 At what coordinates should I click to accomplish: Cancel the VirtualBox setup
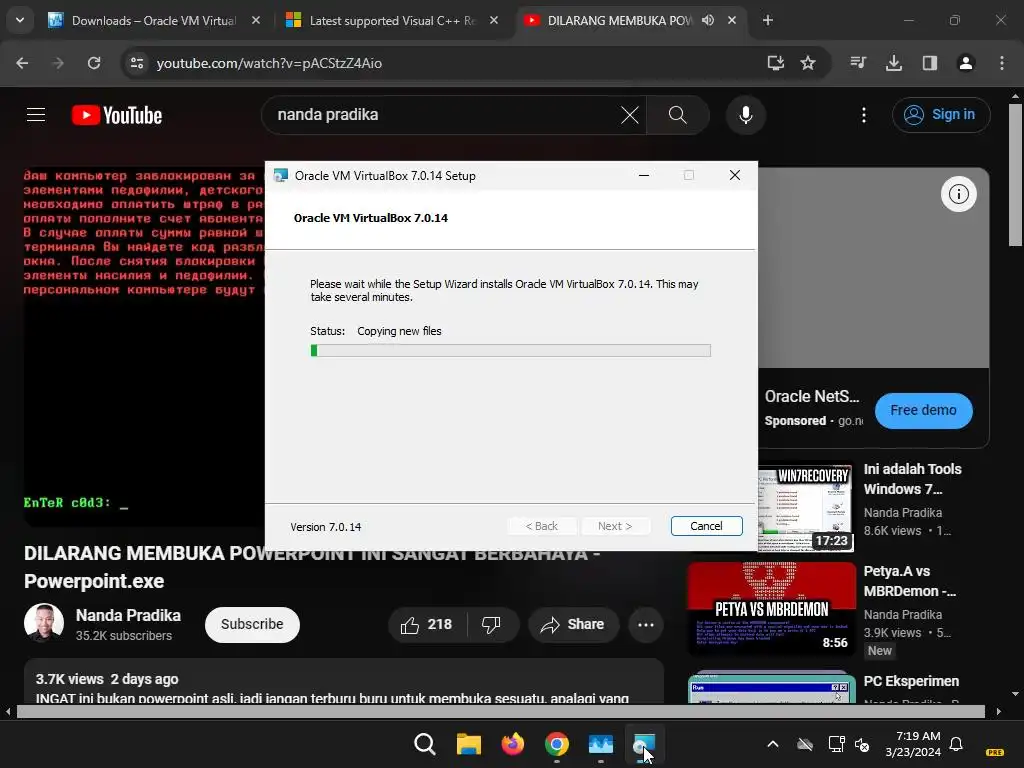[x=707, y=526]
